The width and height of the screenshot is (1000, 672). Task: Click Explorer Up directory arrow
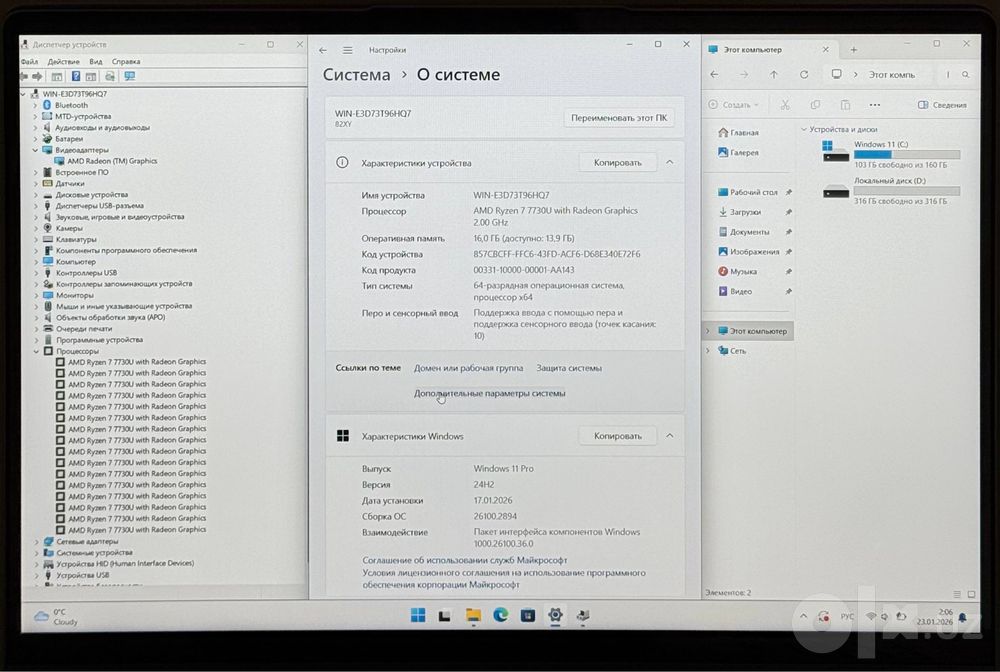click(774, 75)
